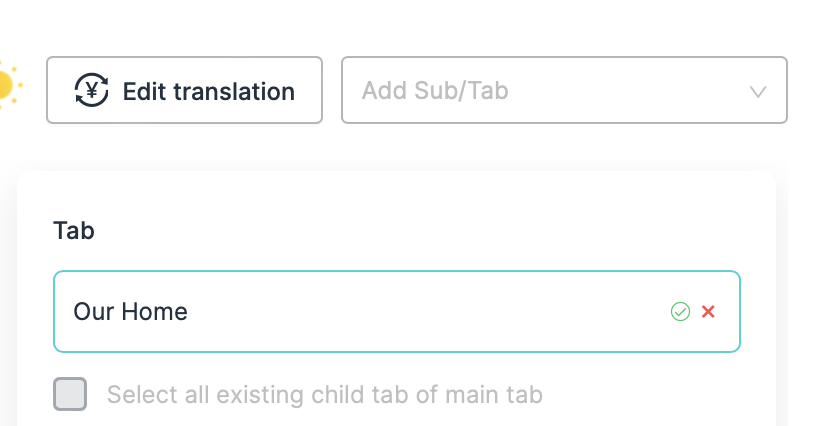Click the yen translation icon
The height and width of the screenshot is (426, 822).
coord(92,91)
